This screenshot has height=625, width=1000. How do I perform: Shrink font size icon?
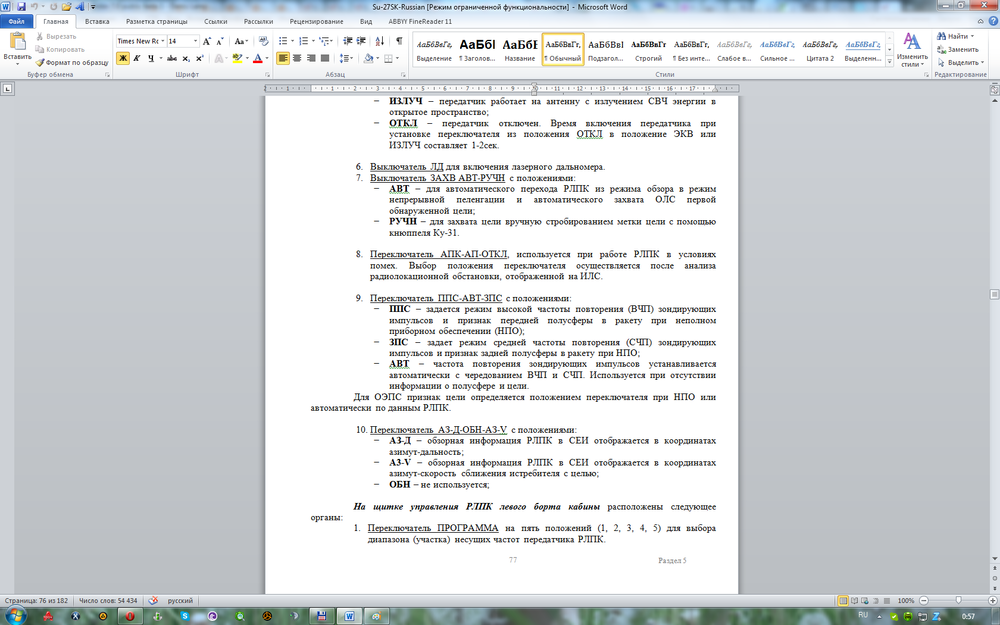click(x=220, y=41)
